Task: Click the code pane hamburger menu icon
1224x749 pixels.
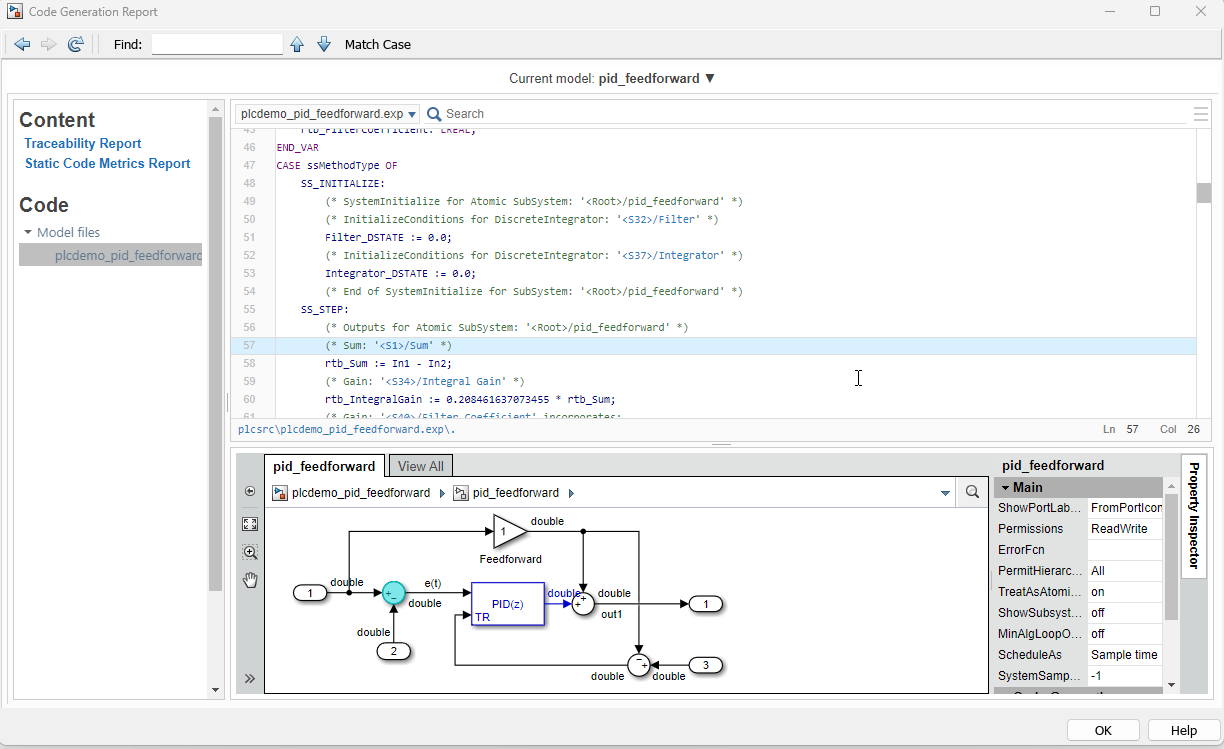Action: tap(1201, 114)
